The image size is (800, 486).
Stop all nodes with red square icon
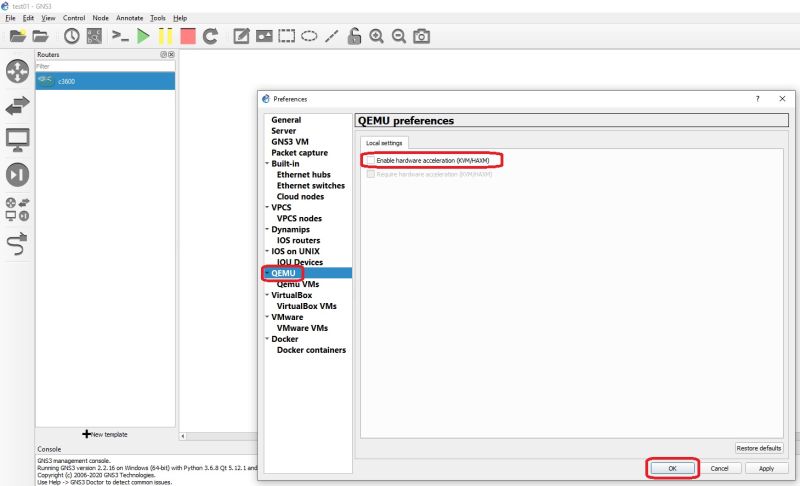click(188, 36)
